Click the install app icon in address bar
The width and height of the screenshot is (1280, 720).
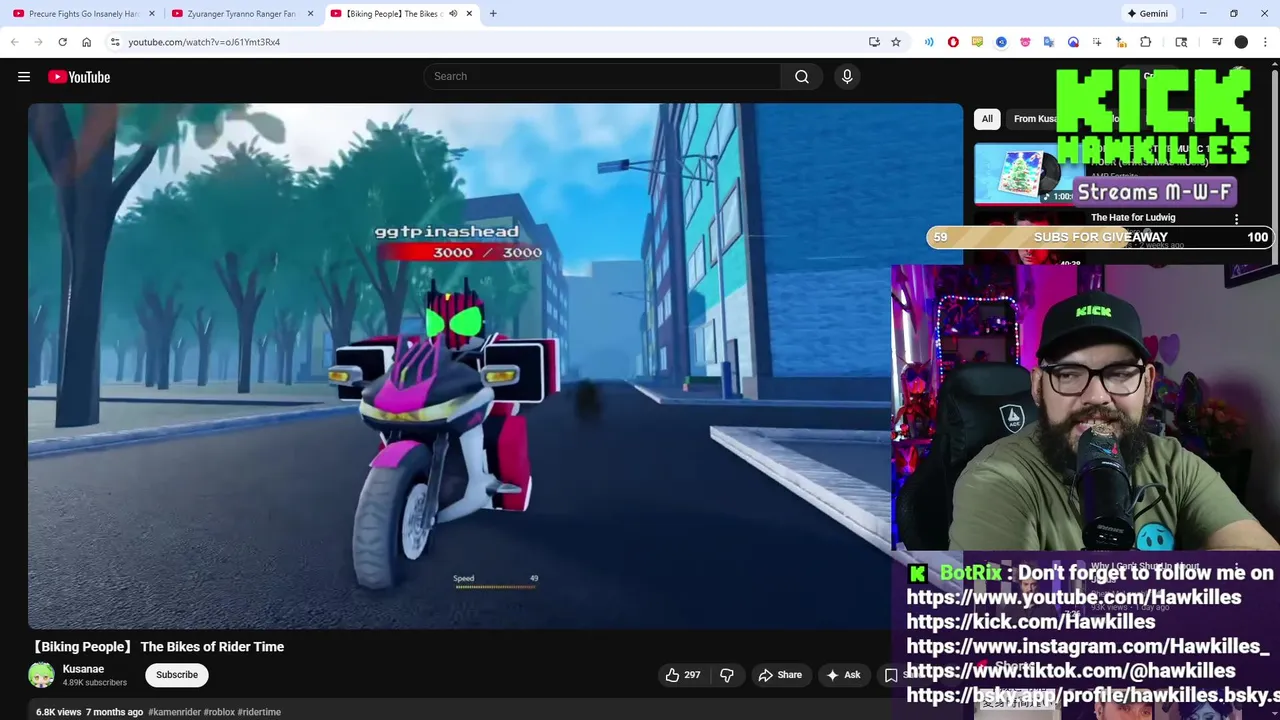click(x=874, y=42)
